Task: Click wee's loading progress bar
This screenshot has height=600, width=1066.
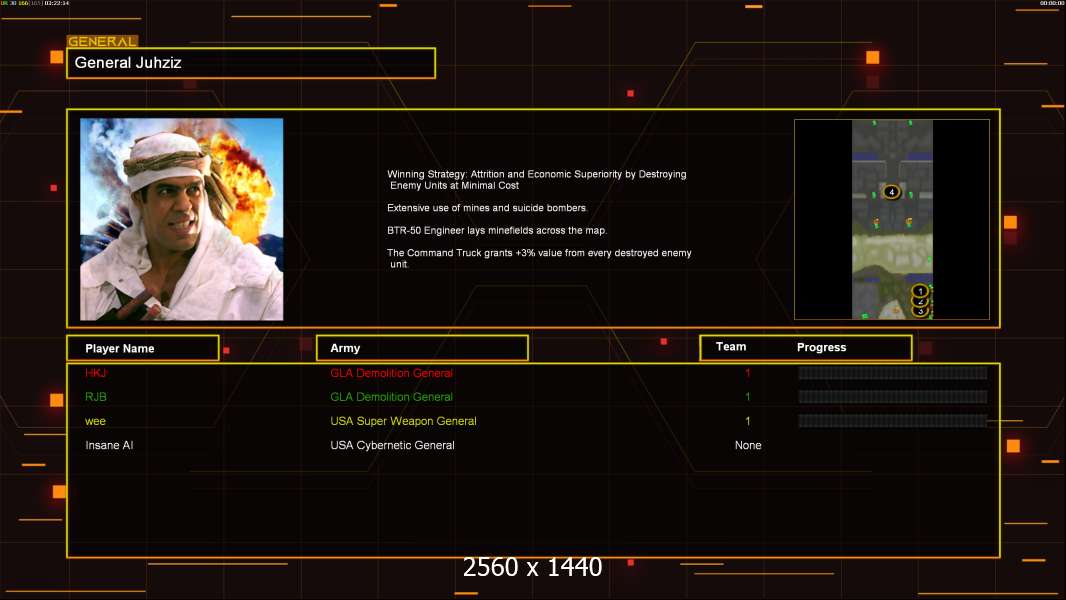Action: point(893,421)
